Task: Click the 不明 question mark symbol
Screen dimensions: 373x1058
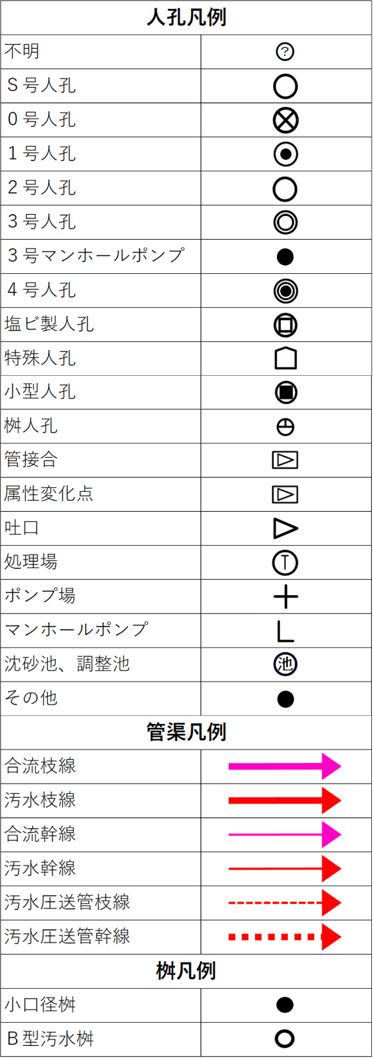Action: pos(286,51)
